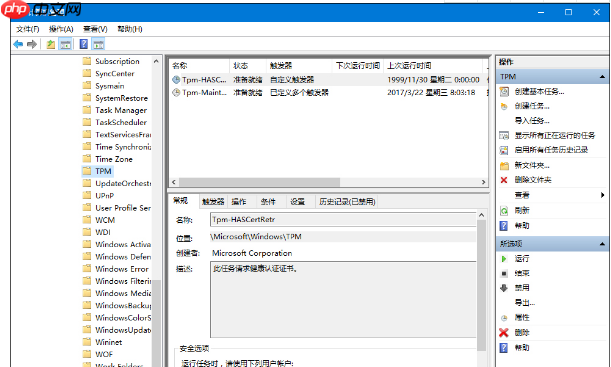Open the 操作(A) menu
This screenshot has height=367, width=611.
[61, 29]
